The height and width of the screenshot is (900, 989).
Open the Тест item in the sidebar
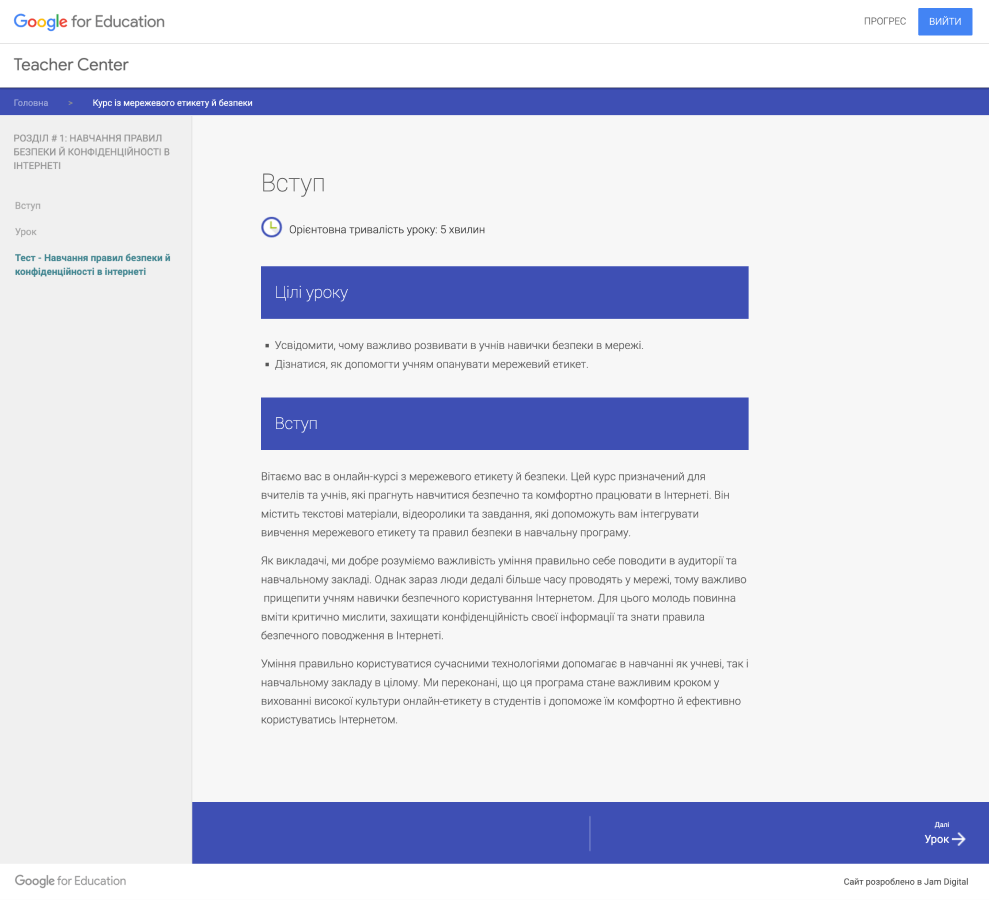click(x=92, y=264)
